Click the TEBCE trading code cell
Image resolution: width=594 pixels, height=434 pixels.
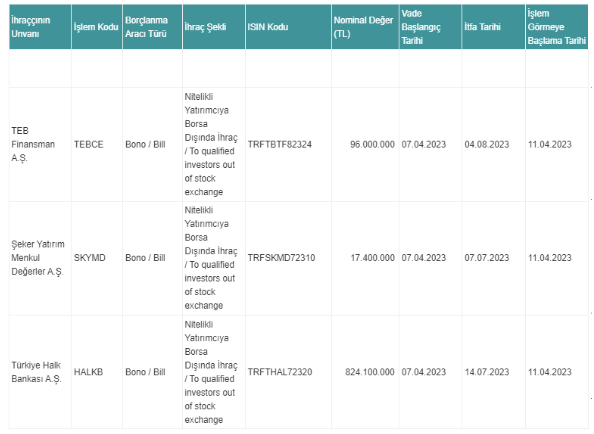click(97, 144)
